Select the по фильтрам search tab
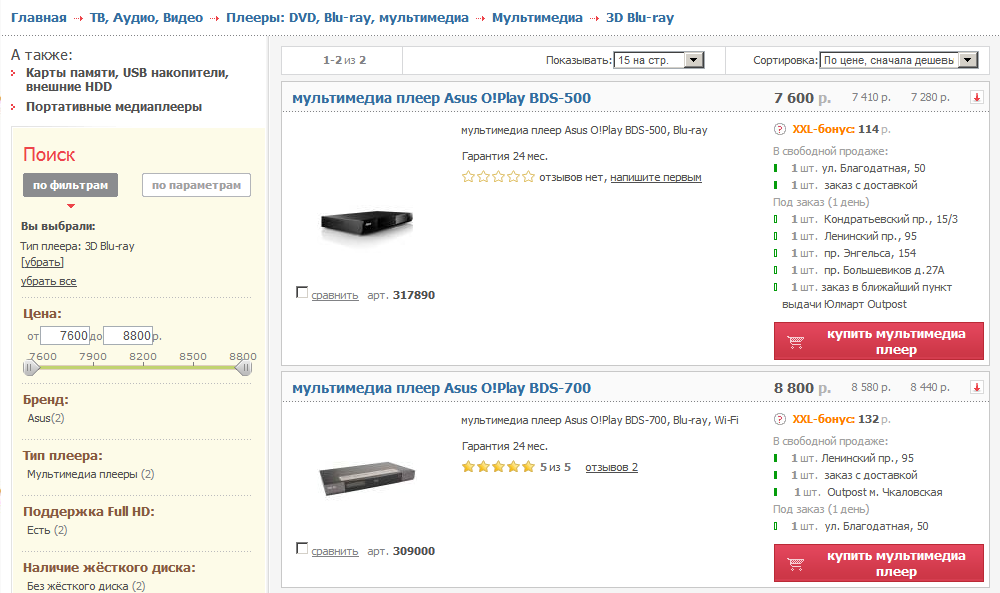1000x593 pixels. [x=70, y=185]
